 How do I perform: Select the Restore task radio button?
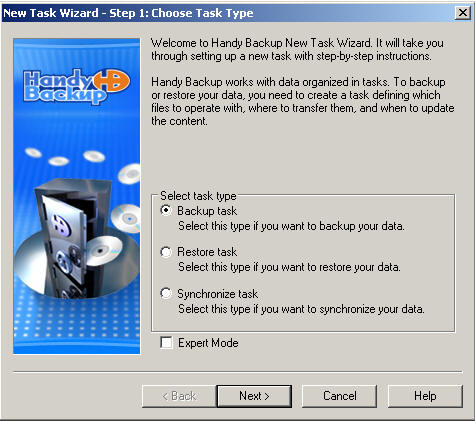click(x=166, y=252)
